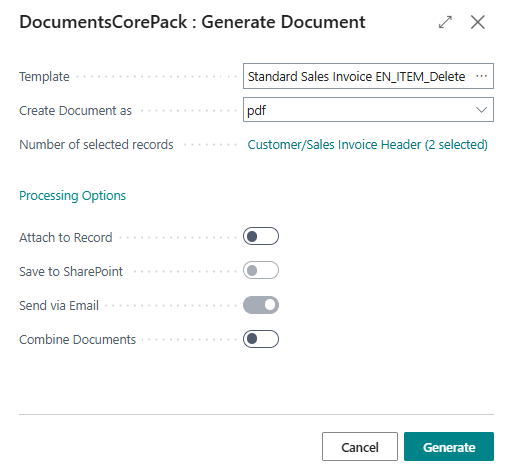This screenshot has width=509, height=470.
Task: Toggle Send via Email switch
Action: click(261, 305)
